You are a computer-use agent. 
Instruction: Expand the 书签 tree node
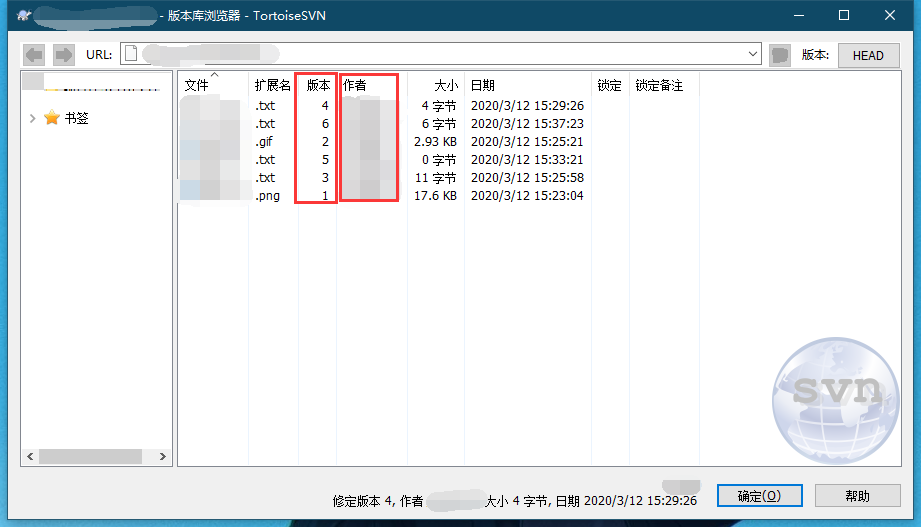tap(32, 118)
